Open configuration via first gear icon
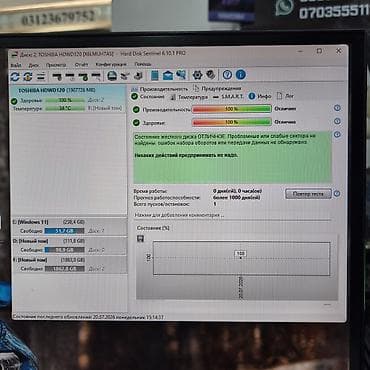 point(197,75)
